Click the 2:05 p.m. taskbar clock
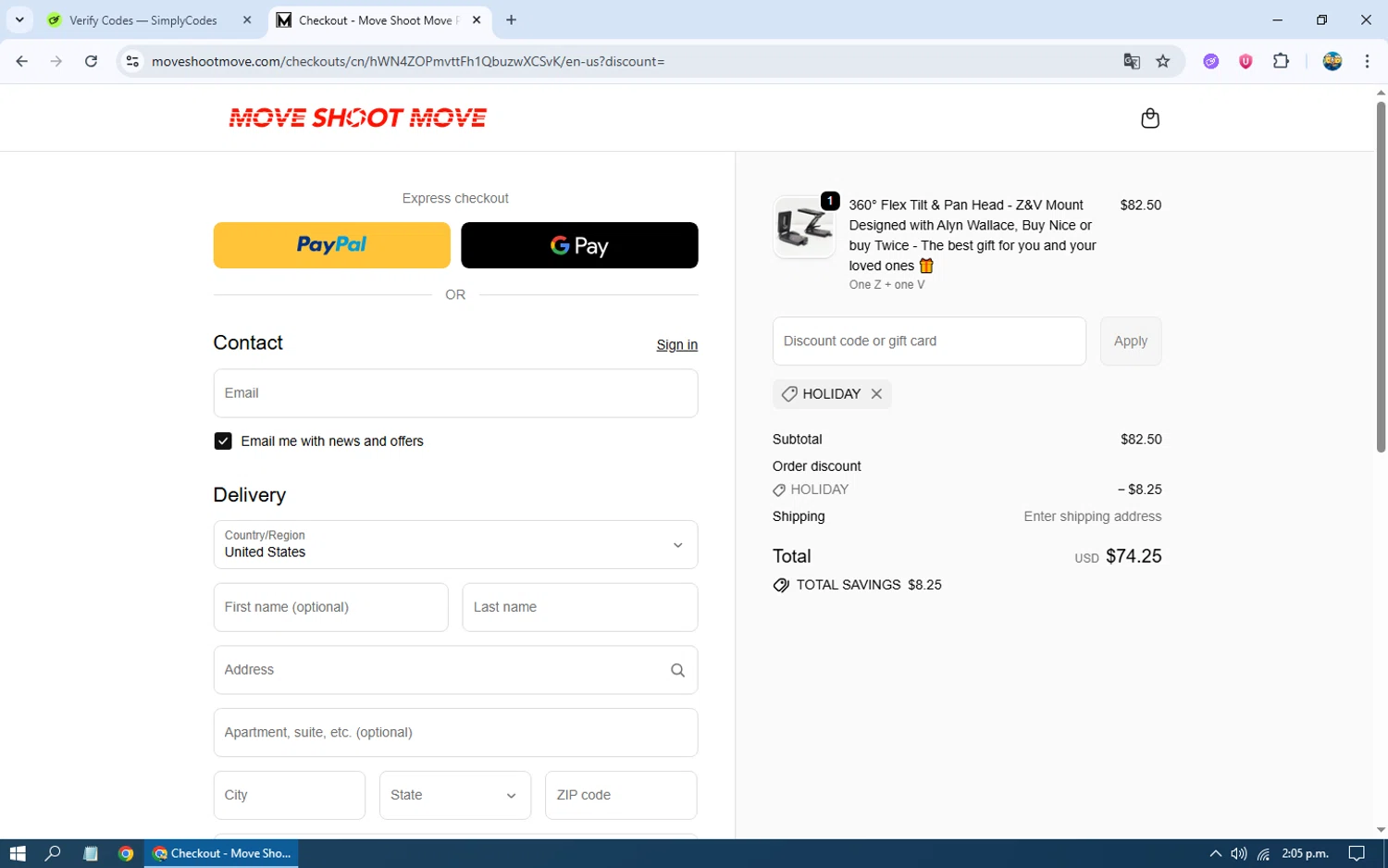This screenshot has height=868, width=1388. tap(1305, 853)
